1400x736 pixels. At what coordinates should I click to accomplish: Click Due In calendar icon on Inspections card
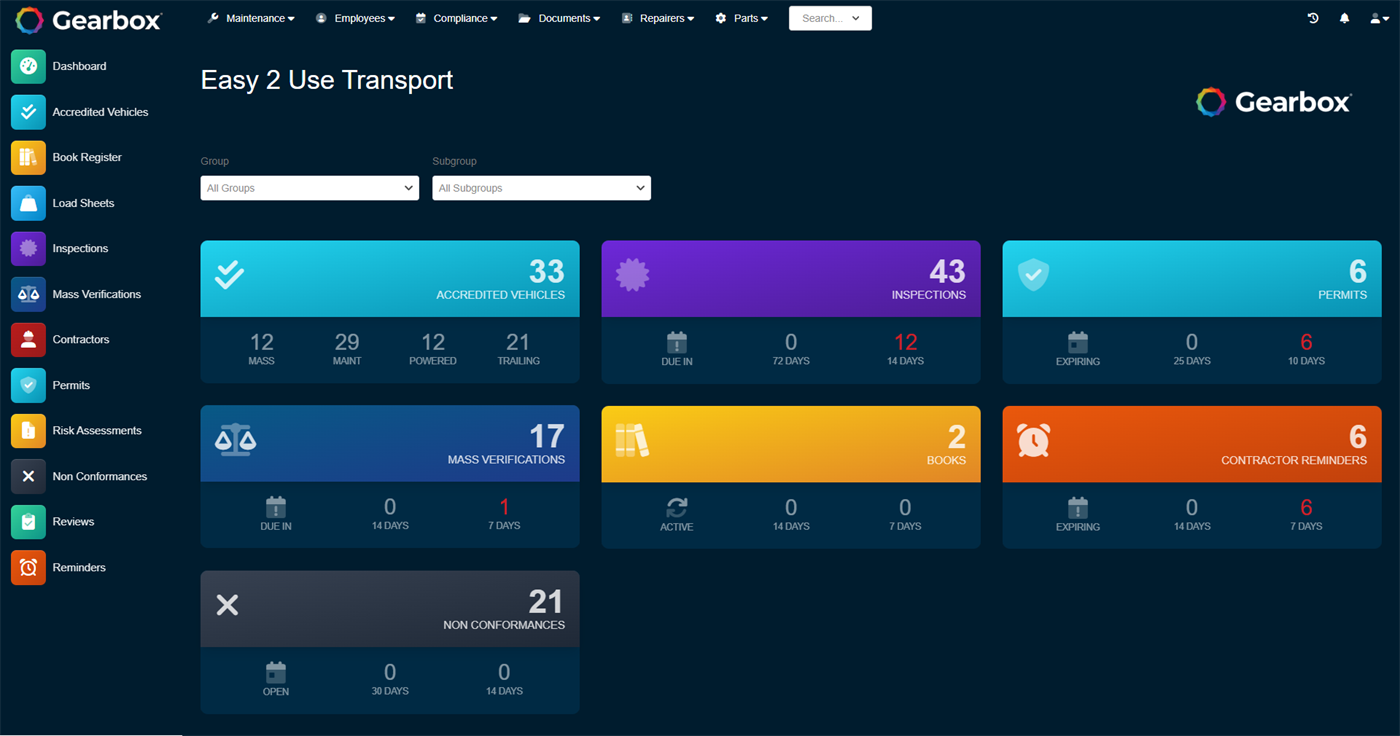point(677,342)
